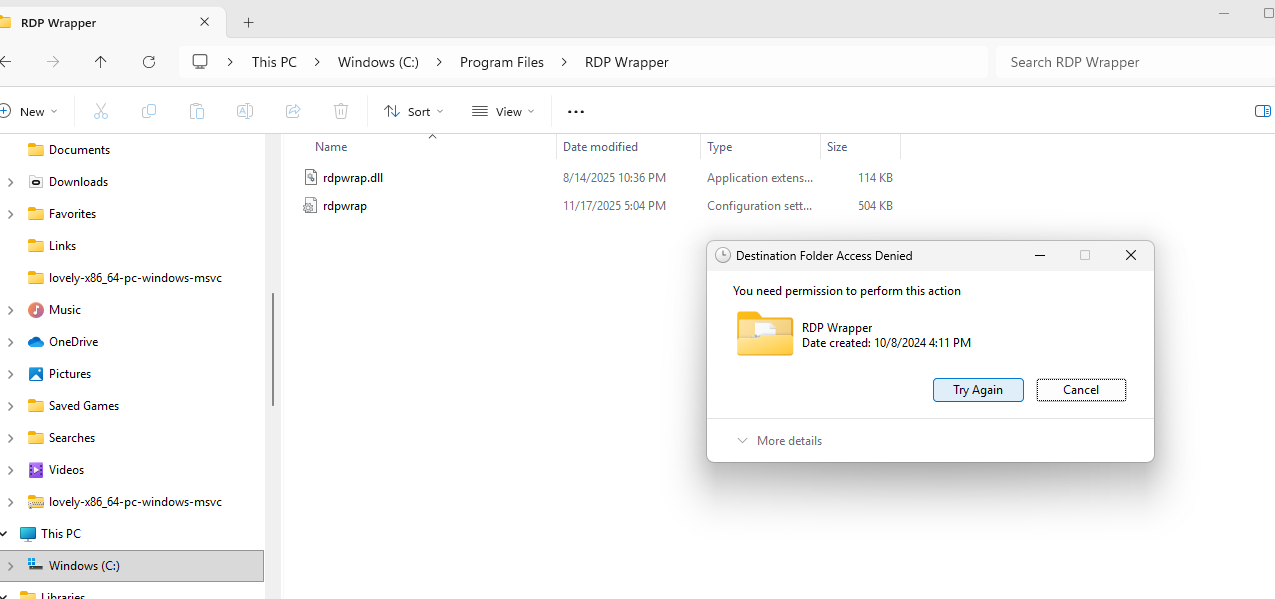Expand More details in the dialog

[779, 441]
